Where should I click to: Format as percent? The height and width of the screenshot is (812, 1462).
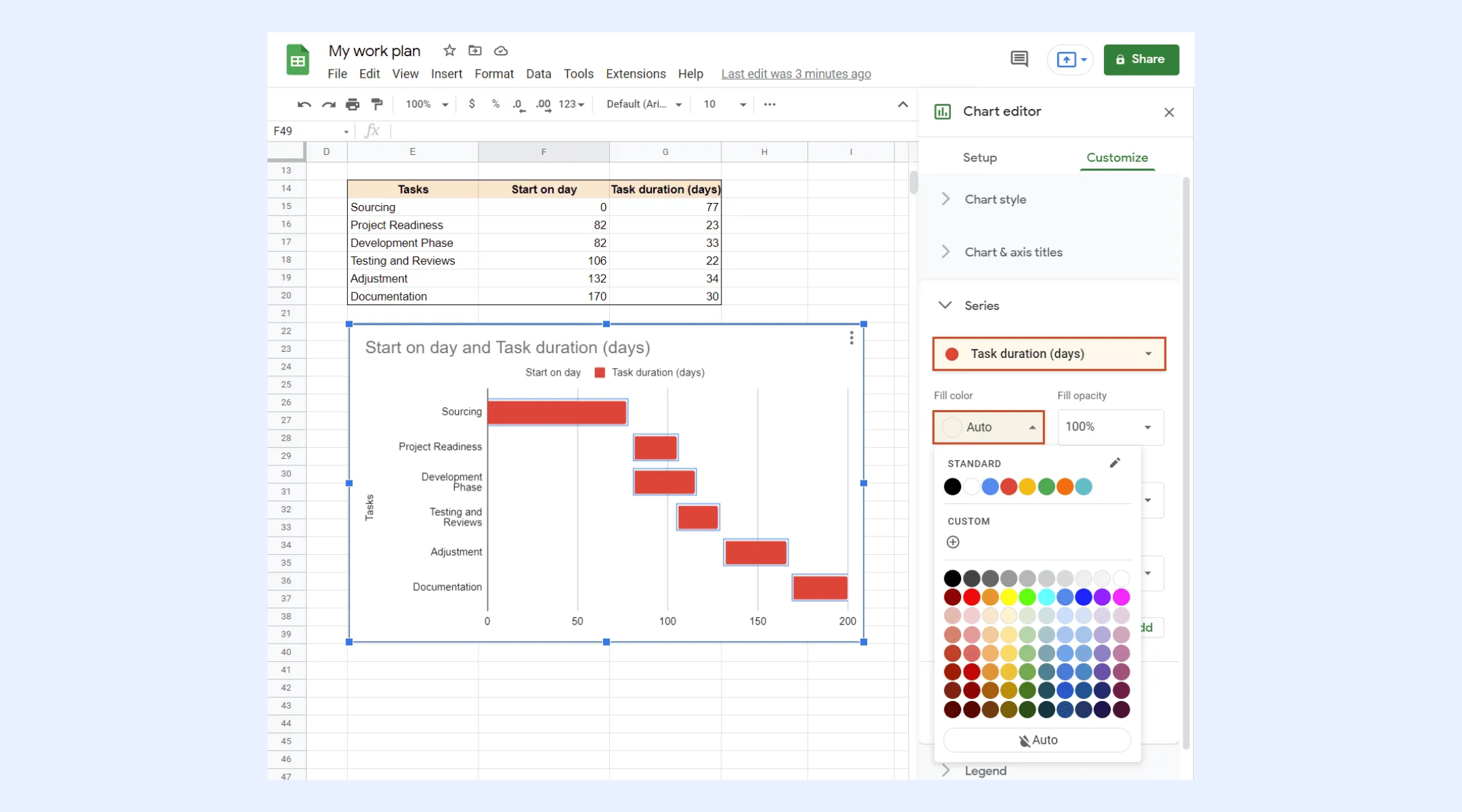(495, 104)
